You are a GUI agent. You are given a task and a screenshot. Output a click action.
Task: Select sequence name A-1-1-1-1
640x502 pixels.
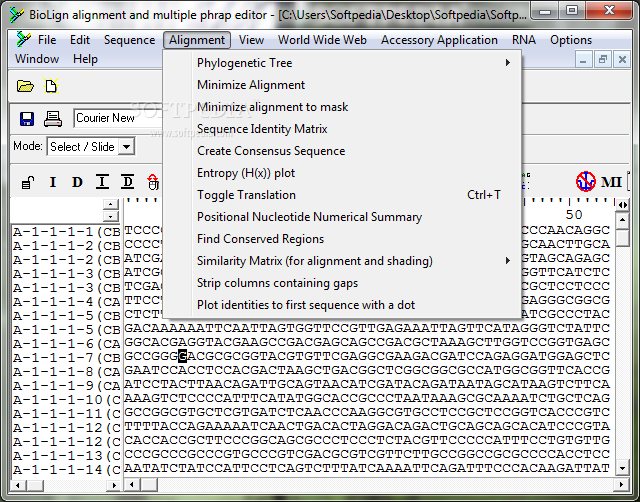tap(67, 232)
